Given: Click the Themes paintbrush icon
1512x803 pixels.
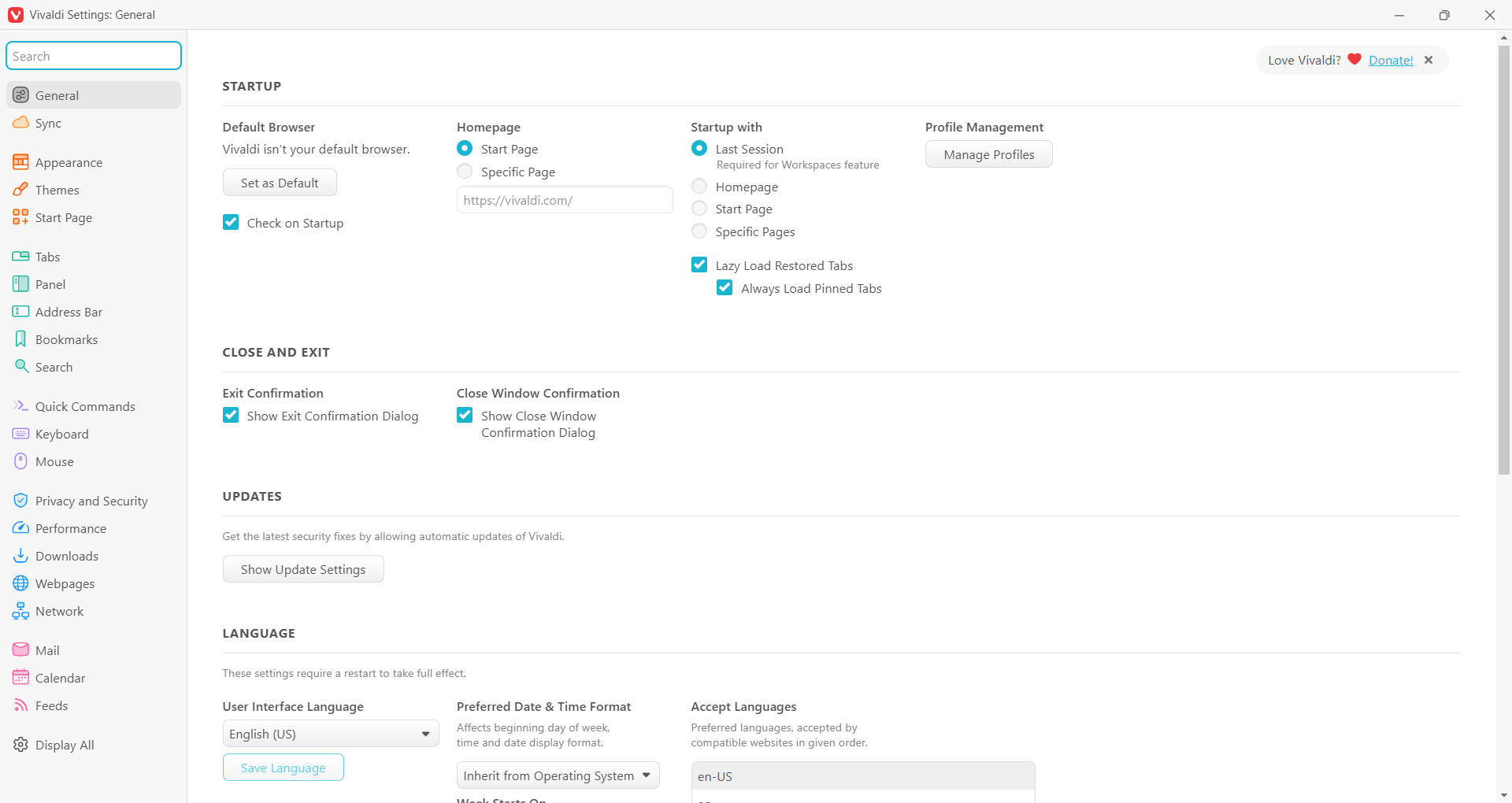Looking at the screenshot, I should tap(20, 190).
